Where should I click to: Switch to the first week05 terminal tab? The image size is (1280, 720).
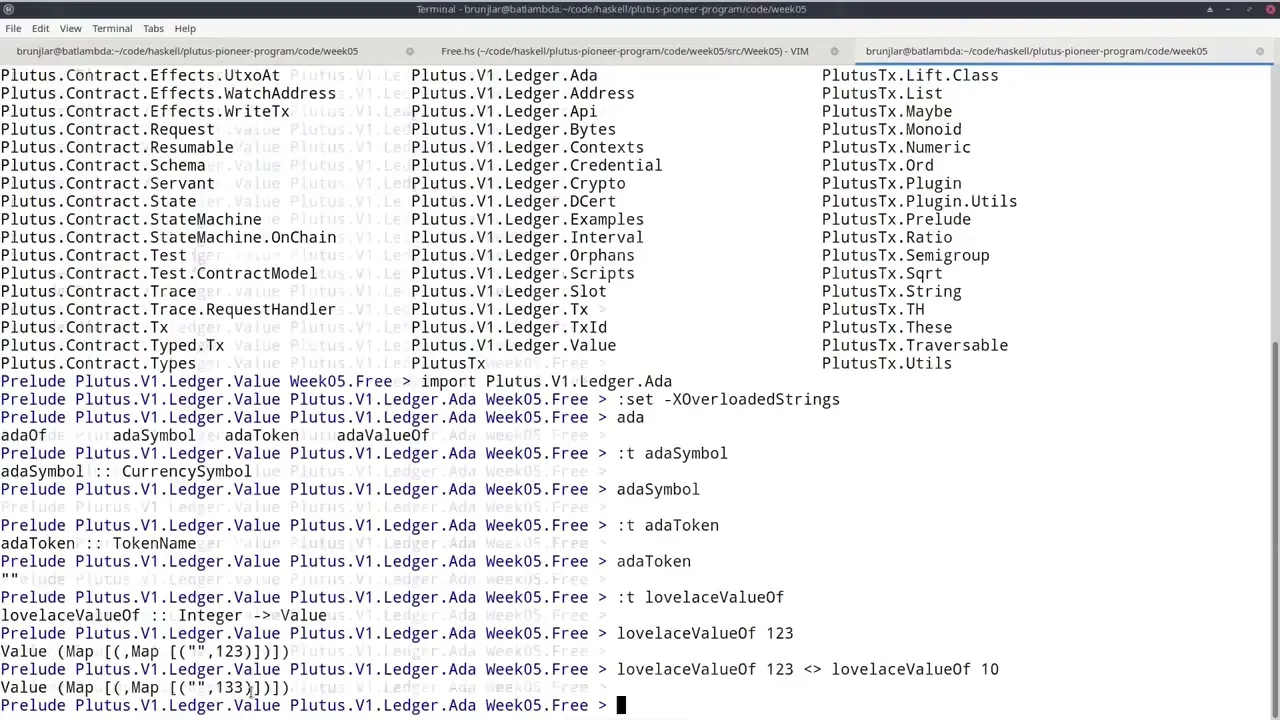click(x=187, y=51)
